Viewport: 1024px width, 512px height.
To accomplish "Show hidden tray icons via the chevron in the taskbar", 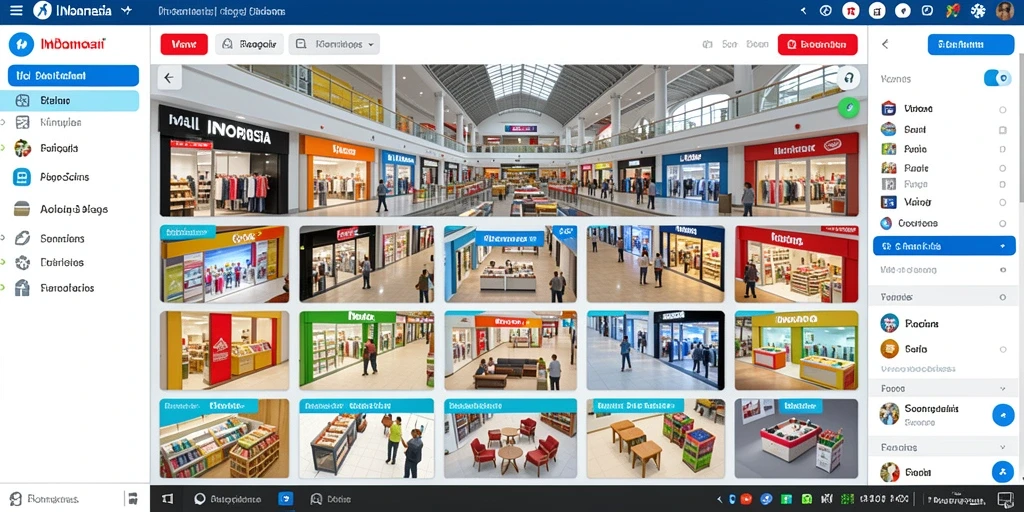I will [x=718, y=500].
